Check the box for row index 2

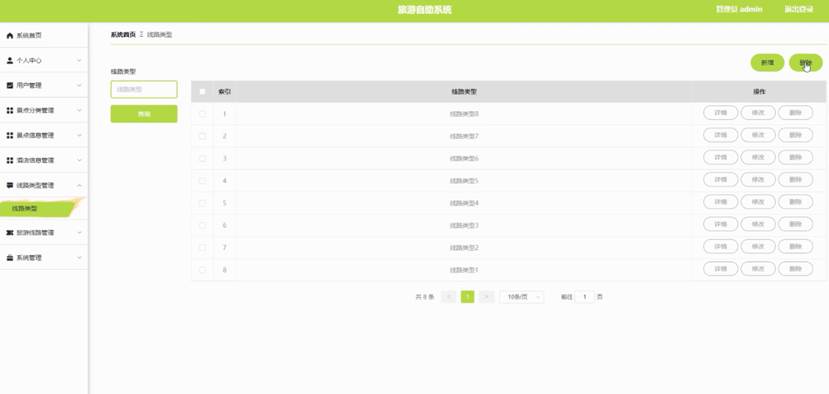point(202,136)
